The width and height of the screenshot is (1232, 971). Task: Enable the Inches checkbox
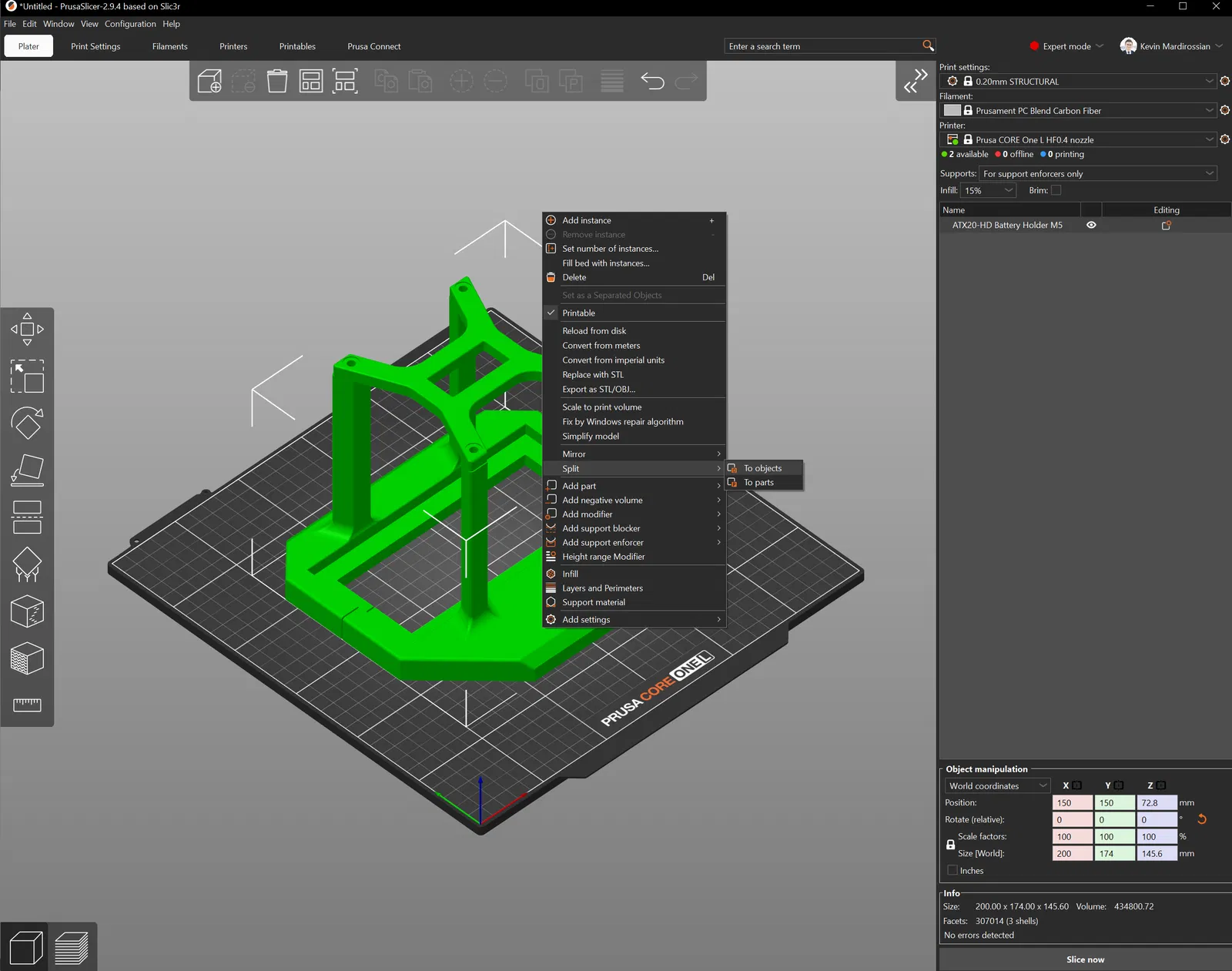(952, 870)
